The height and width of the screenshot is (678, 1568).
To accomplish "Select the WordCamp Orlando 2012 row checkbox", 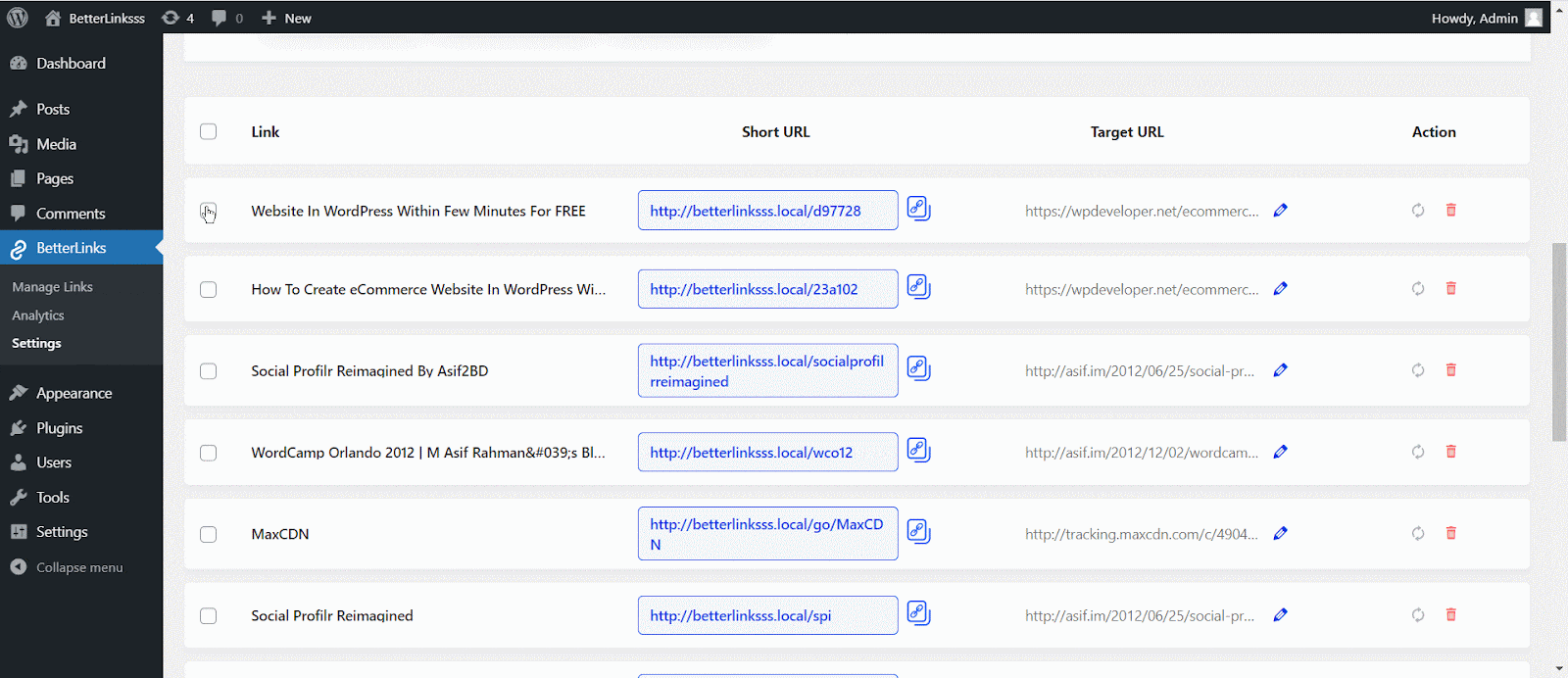I will 208,453.
